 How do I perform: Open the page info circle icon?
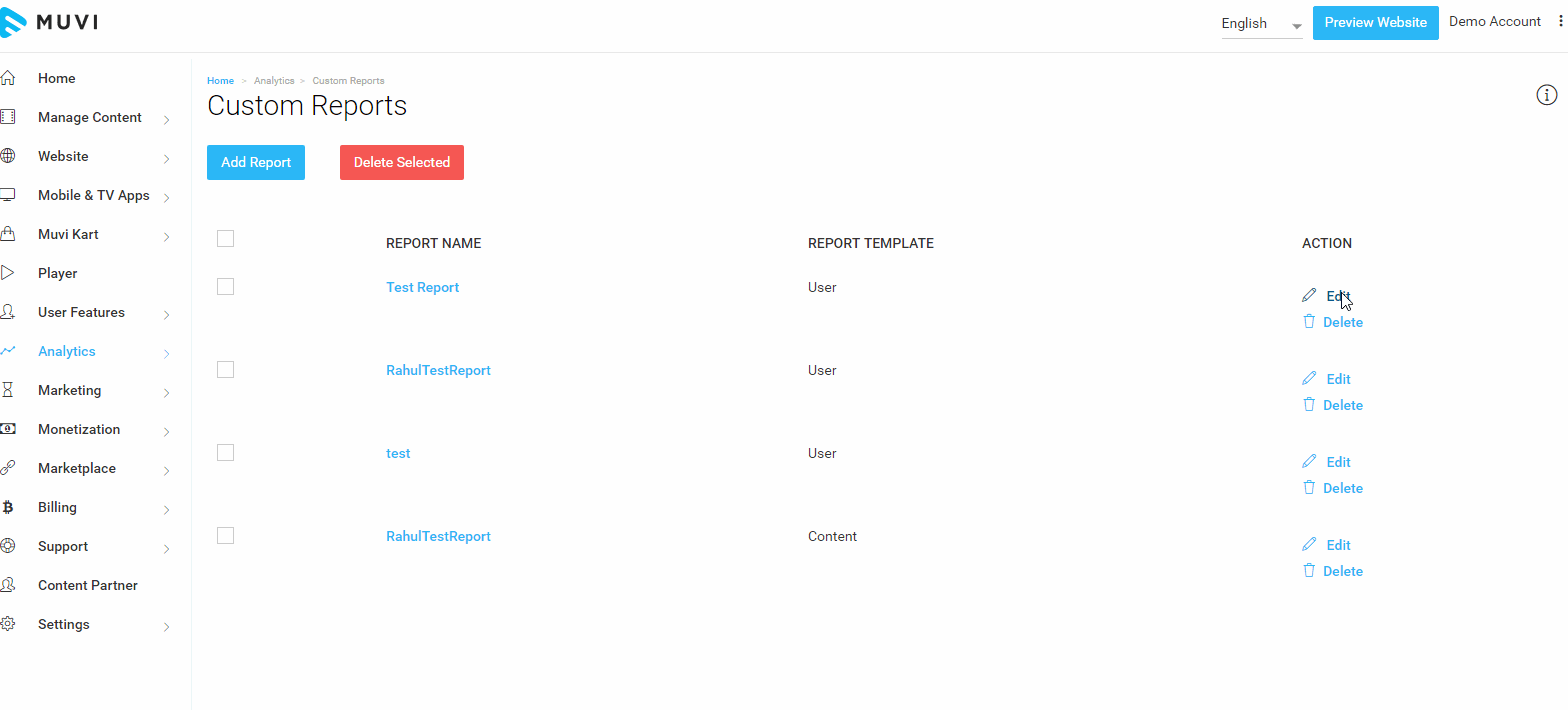[x=1546, y=95]
